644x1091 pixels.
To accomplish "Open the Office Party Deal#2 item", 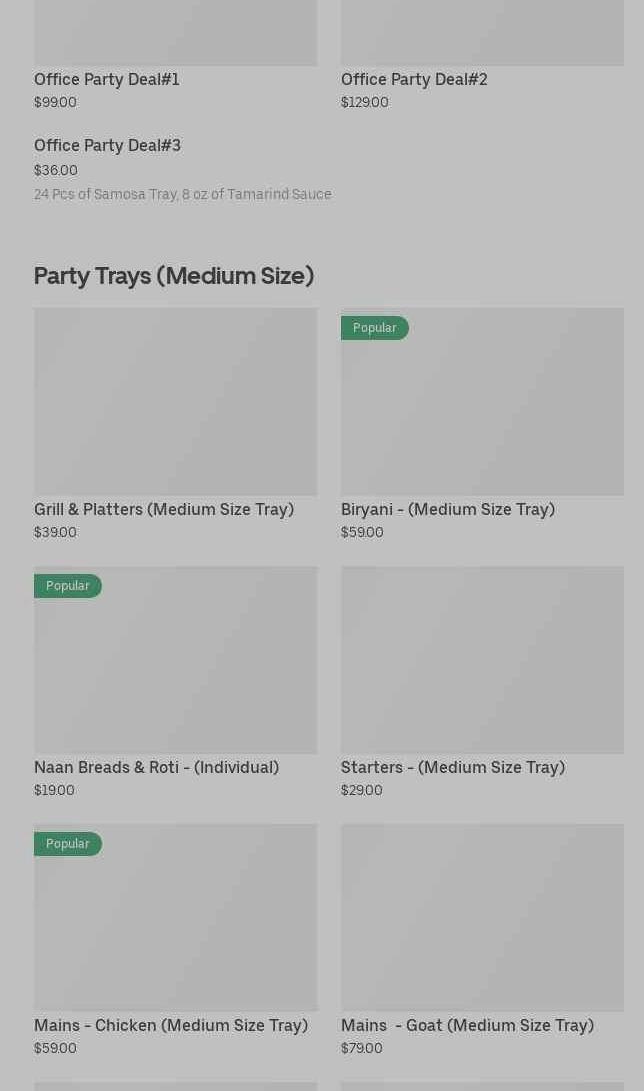I will [x=413, y=79].
